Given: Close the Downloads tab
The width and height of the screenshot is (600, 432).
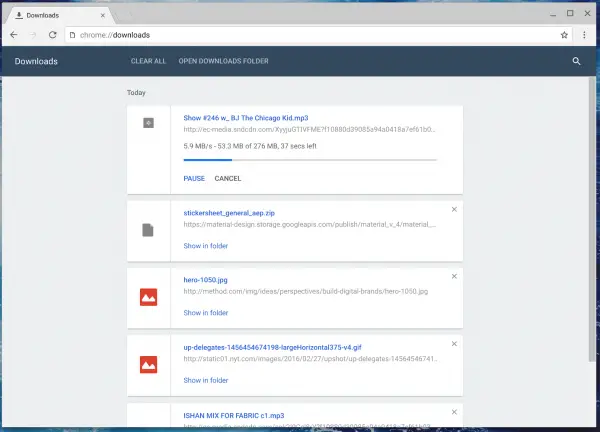Looking at the screenshot, I should (x=103, y=15).
